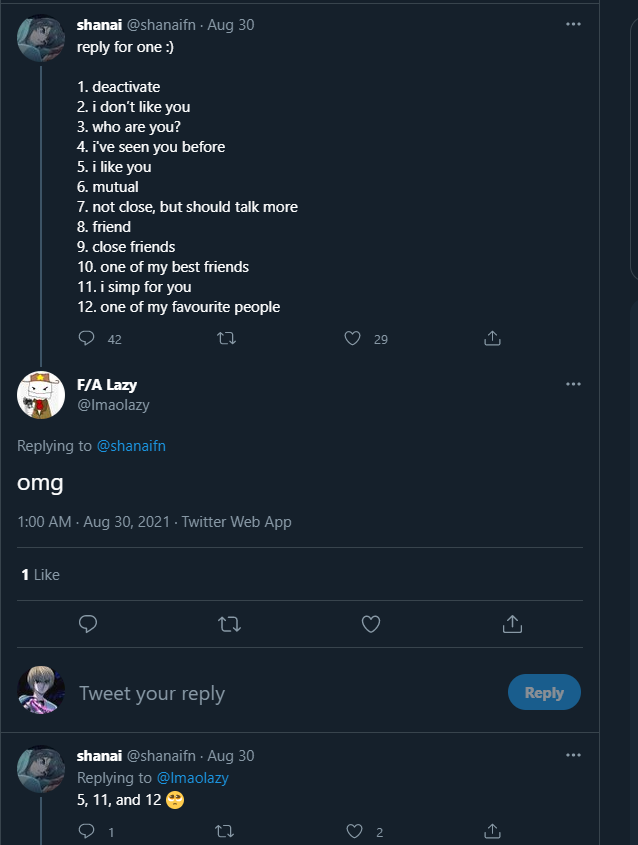Open more options on F/A Lazy's tweet
The height and width of the screenshot is (845, 638).
coord(573,384)
